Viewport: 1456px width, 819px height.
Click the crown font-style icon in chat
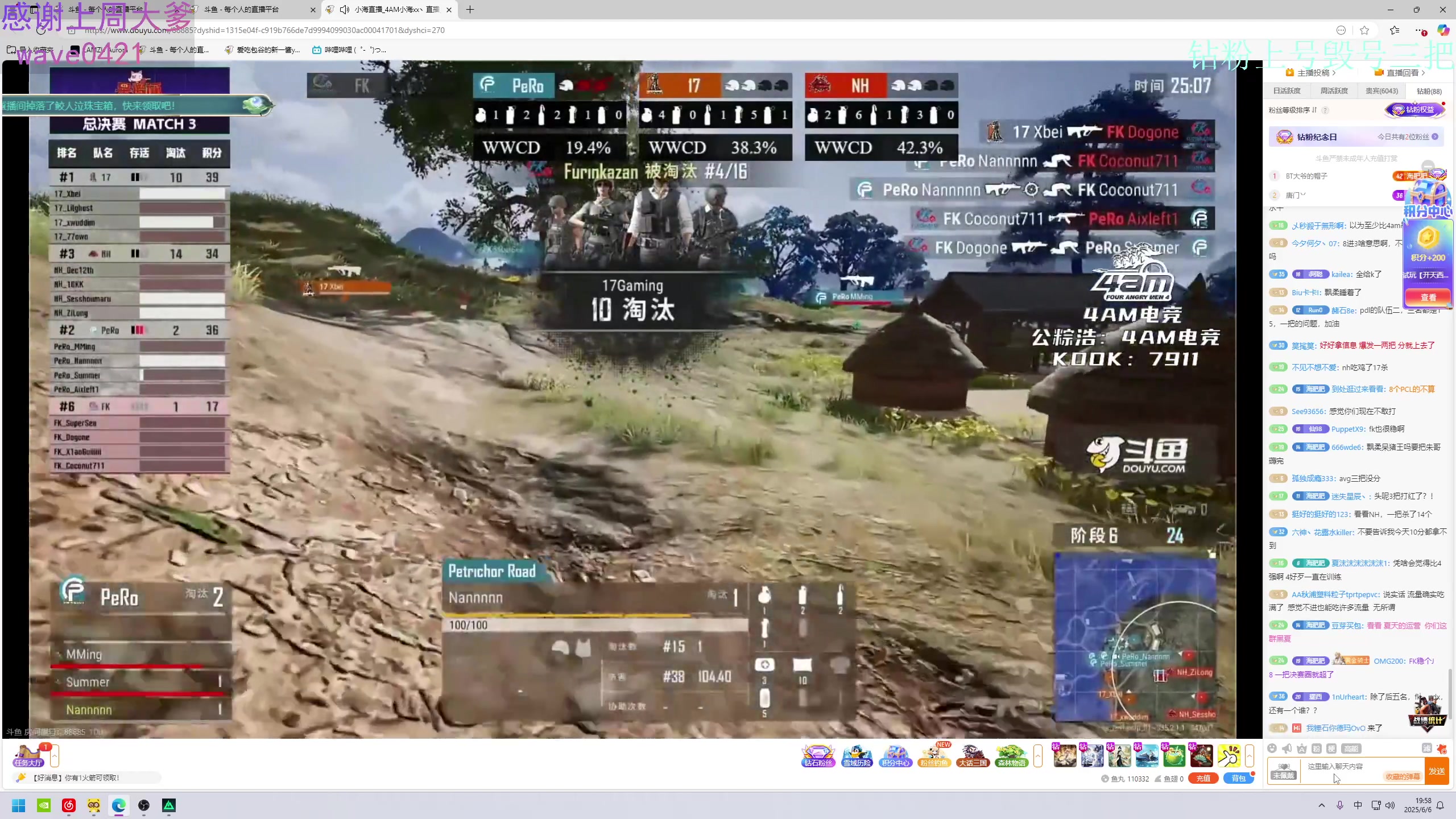point(1302,748)
